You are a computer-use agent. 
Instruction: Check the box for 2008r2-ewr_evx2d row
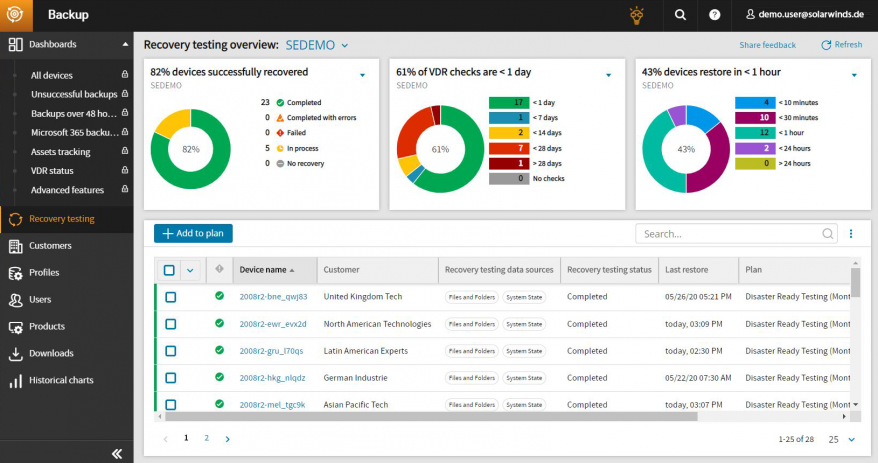[x=171, y=324]
